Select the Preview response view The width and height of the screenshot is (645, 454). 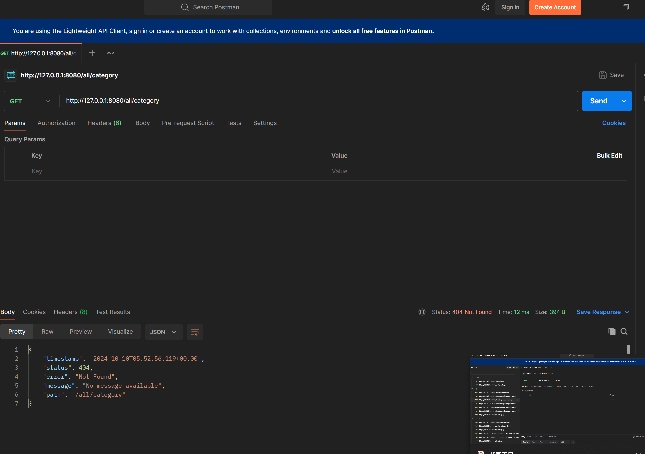[81, 331]
